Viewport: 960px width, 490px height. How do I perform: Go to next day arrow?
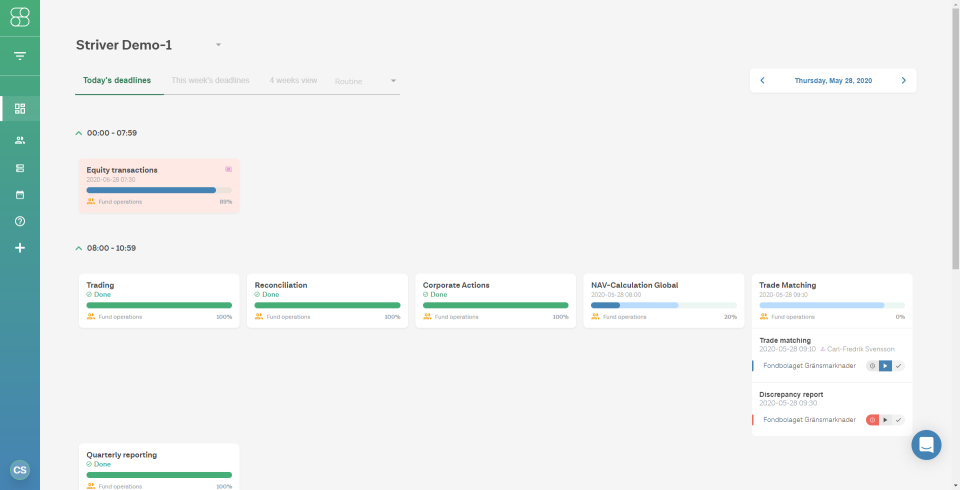coord(904,80)
